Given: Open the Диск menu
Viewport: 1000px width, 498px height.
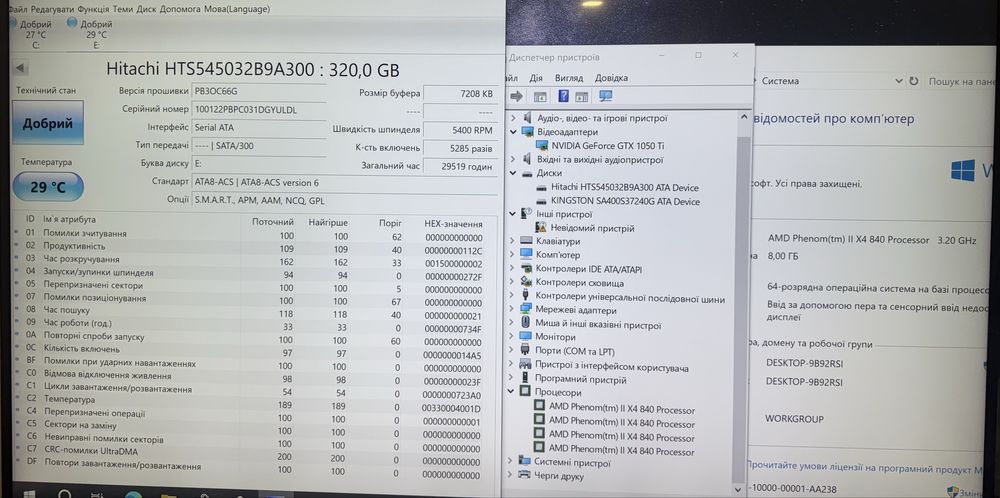Looking at the screenshot, I should 147,9.
